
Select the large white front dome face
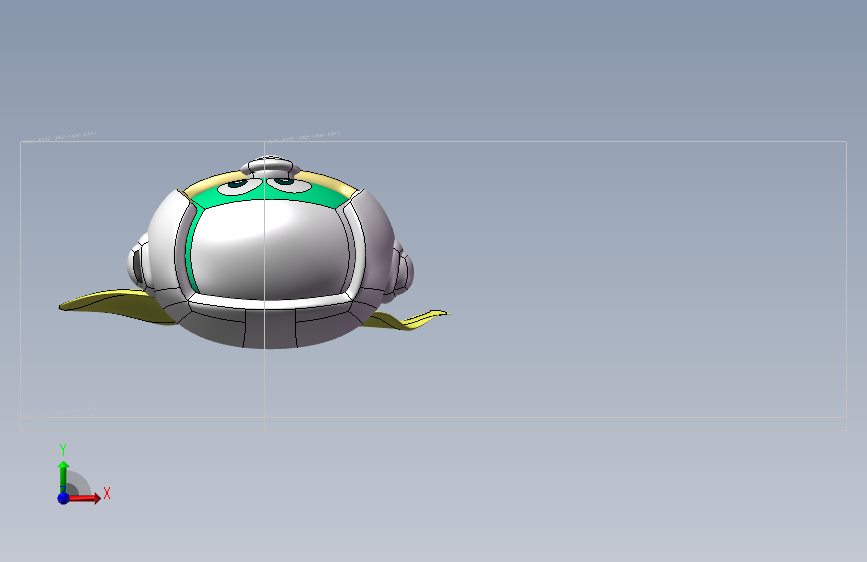(x=271, y=250)
